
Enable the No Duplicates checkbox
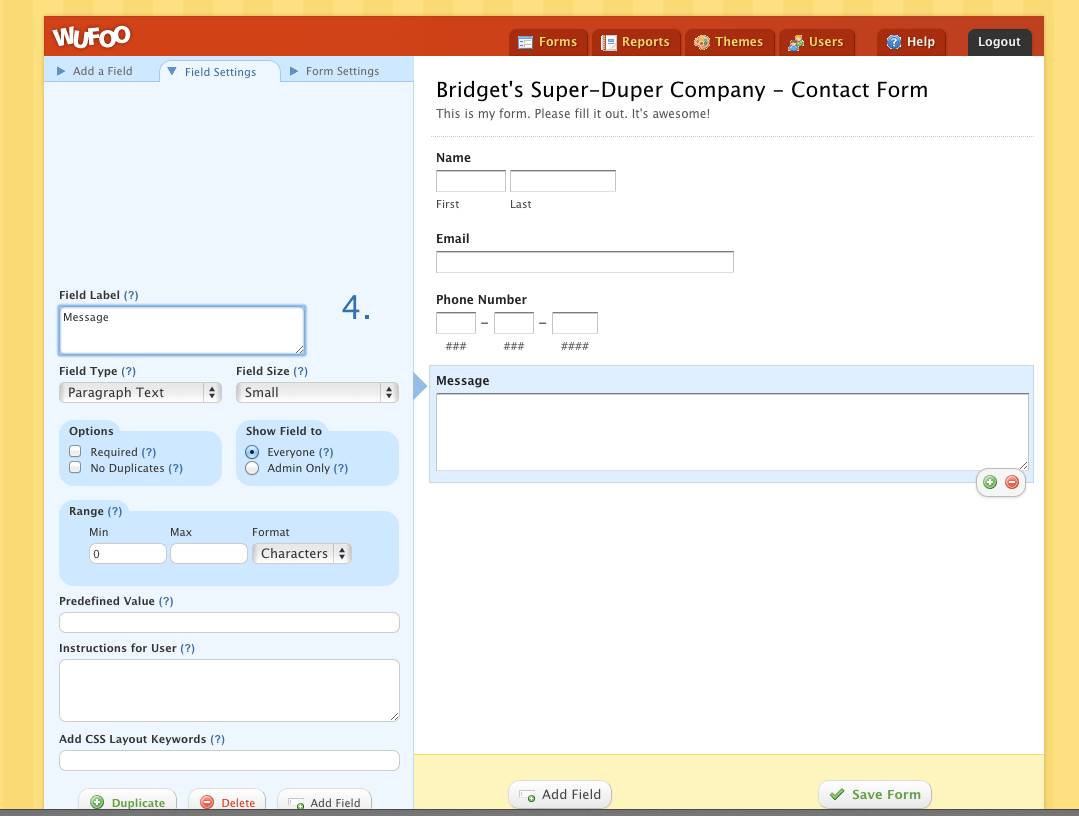coord(76,467)
